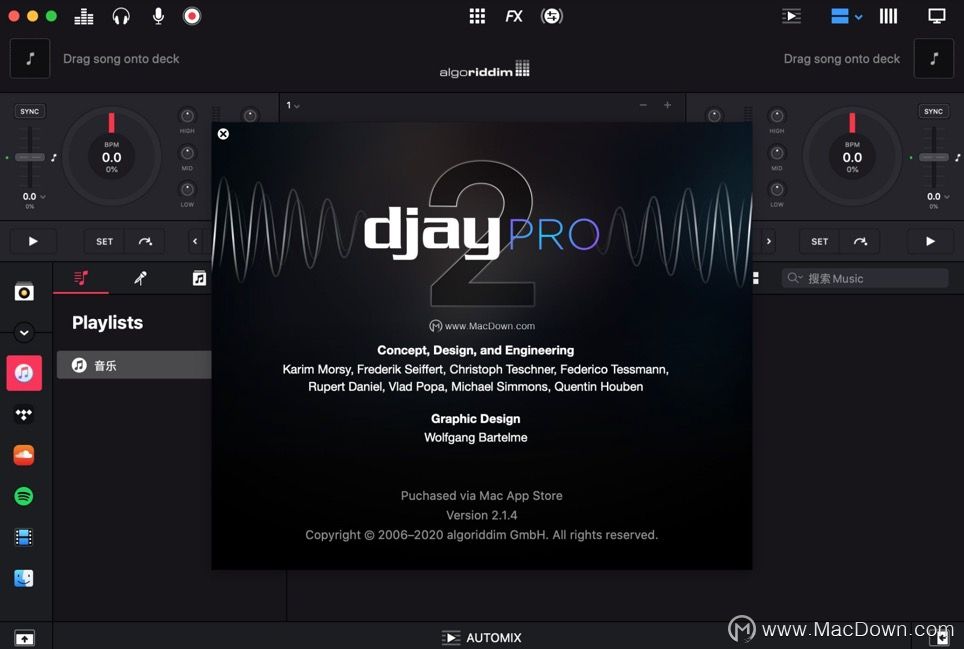Click the right deck next chevron
Image resolution: width=964 pixels, height=649 pixels.
[768, 242]
